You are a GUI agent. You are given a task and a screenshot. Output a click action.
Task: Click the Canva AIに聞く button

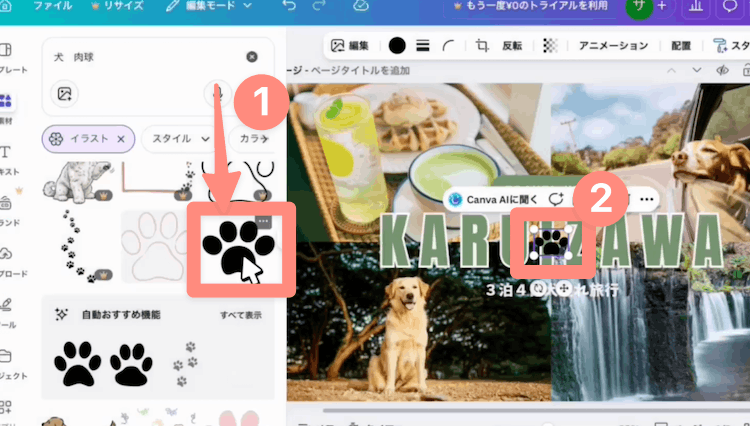[x=495, y=199]
